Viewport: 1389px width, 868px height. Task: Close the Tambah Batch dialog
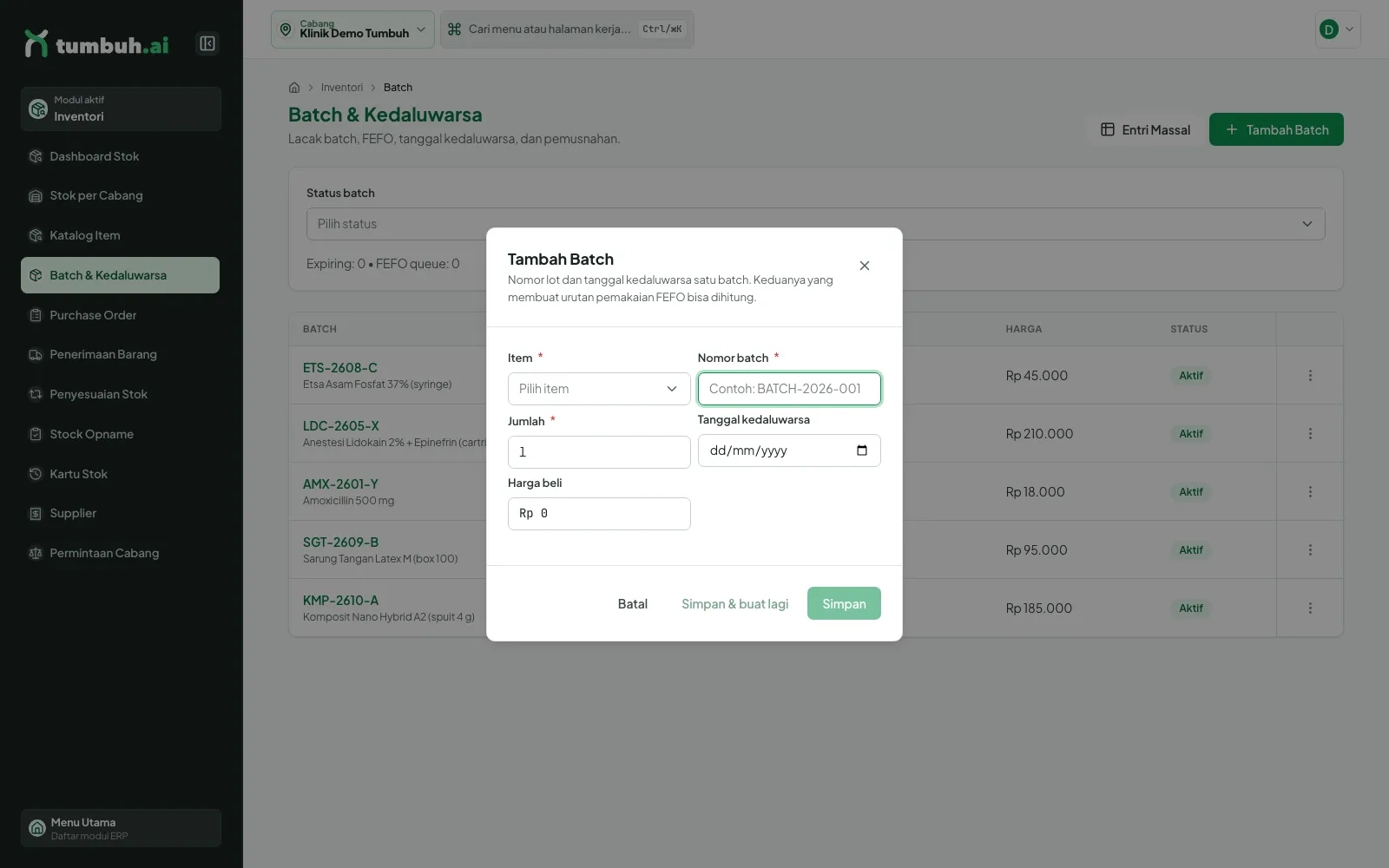point(865,266)
